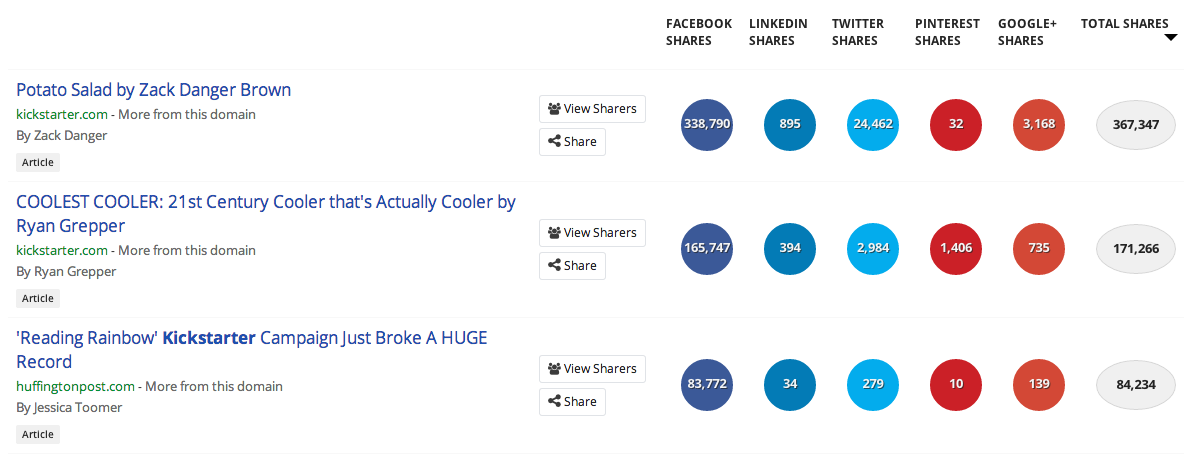
Task: Click the 1,406 Pinterest shares circle
Action: click(x=956, y=248)
